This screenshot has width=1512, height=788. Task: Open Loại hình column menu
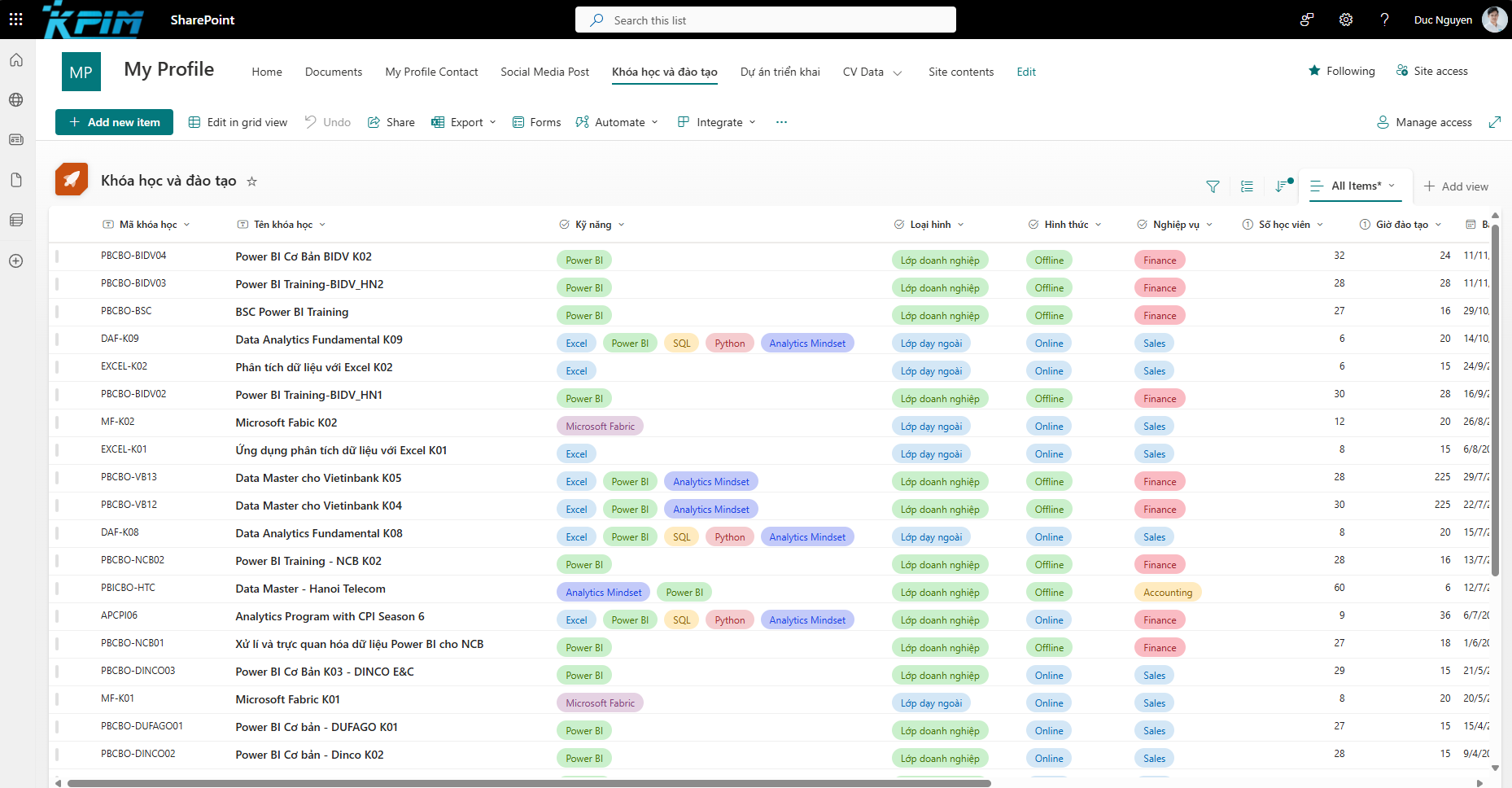coord(960,225)
